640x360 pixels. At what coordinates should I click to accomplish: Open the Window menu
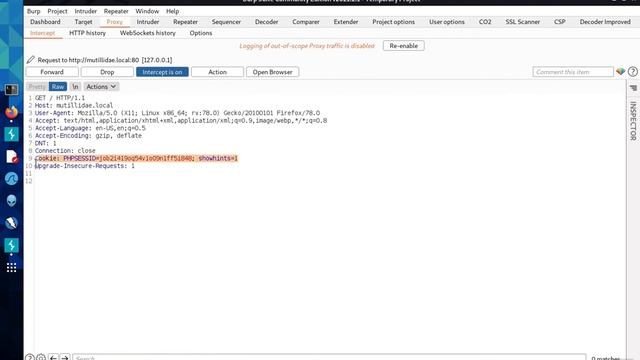coord(147,11)
